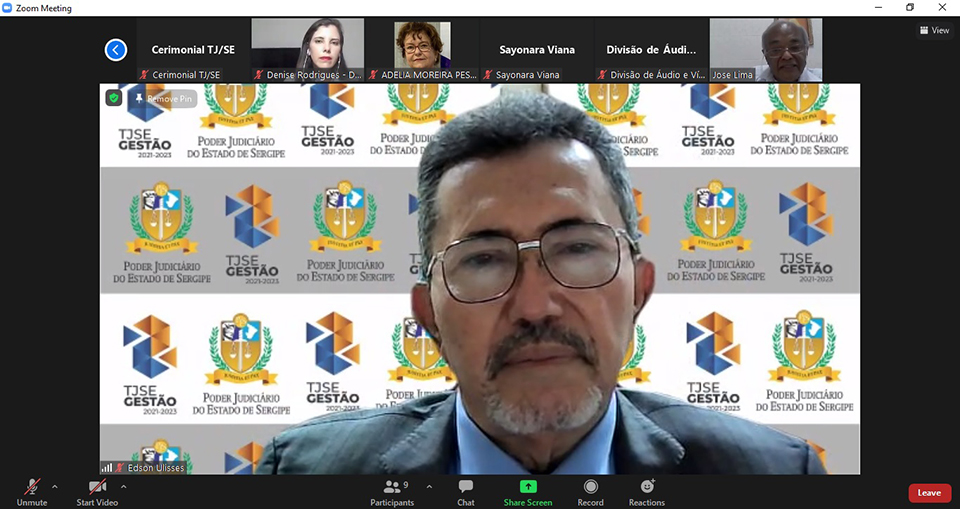Select the Sayonara Viana participant tile

coord(537,49)
